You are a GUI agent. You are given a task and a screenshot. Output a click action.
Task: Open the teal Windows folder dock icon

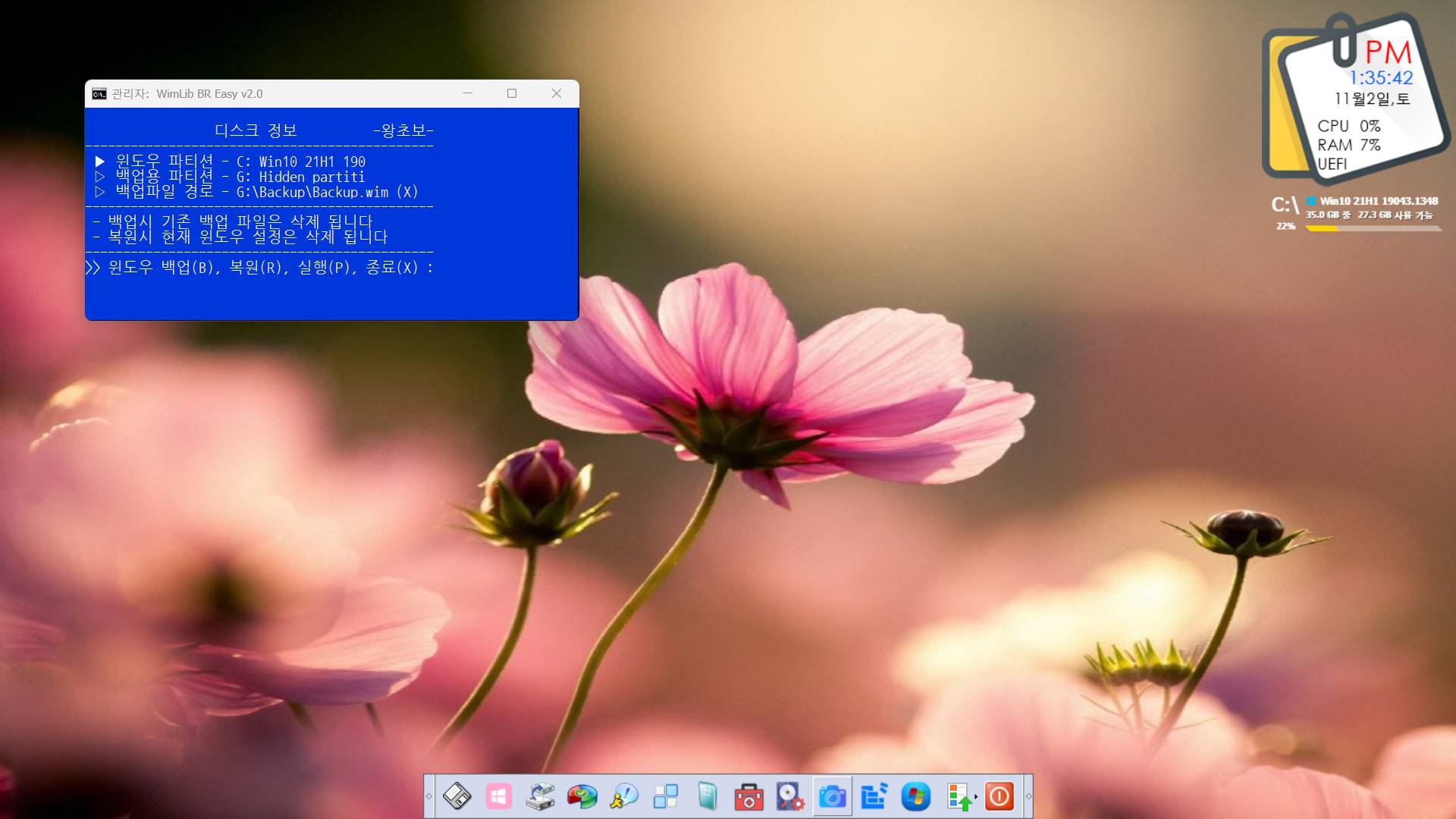click(707, 796)
